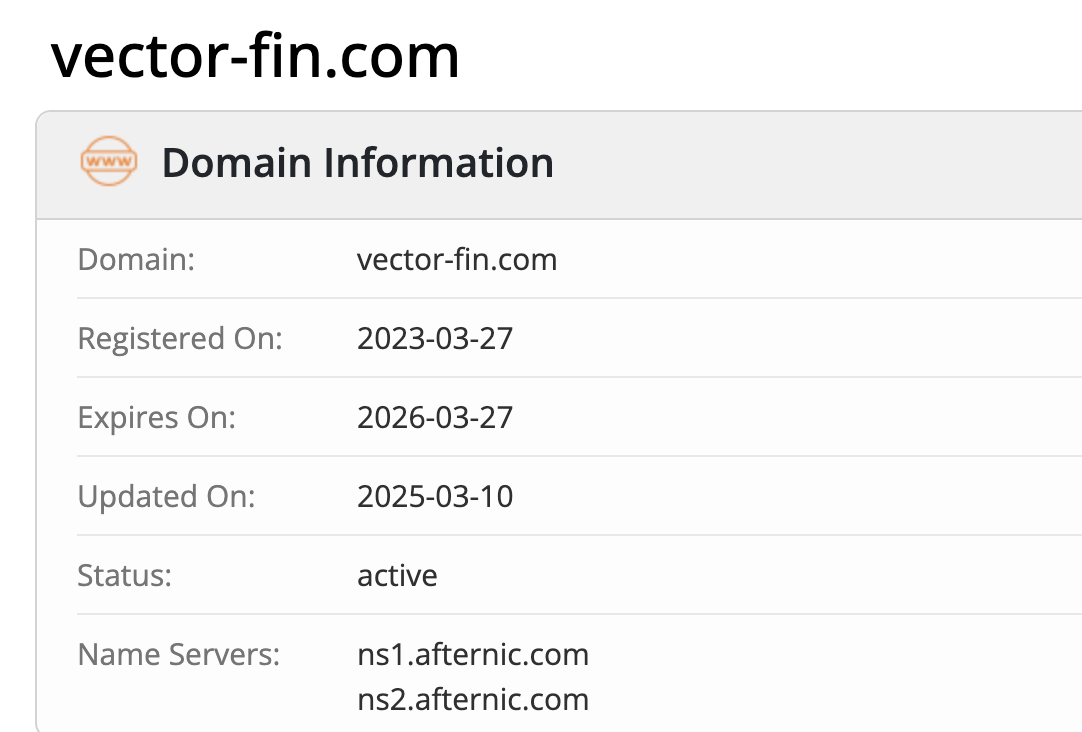The width and height of the screenshot is (1082, 732).
Task: Click the Domain Information heading
Action: point(357,163)
